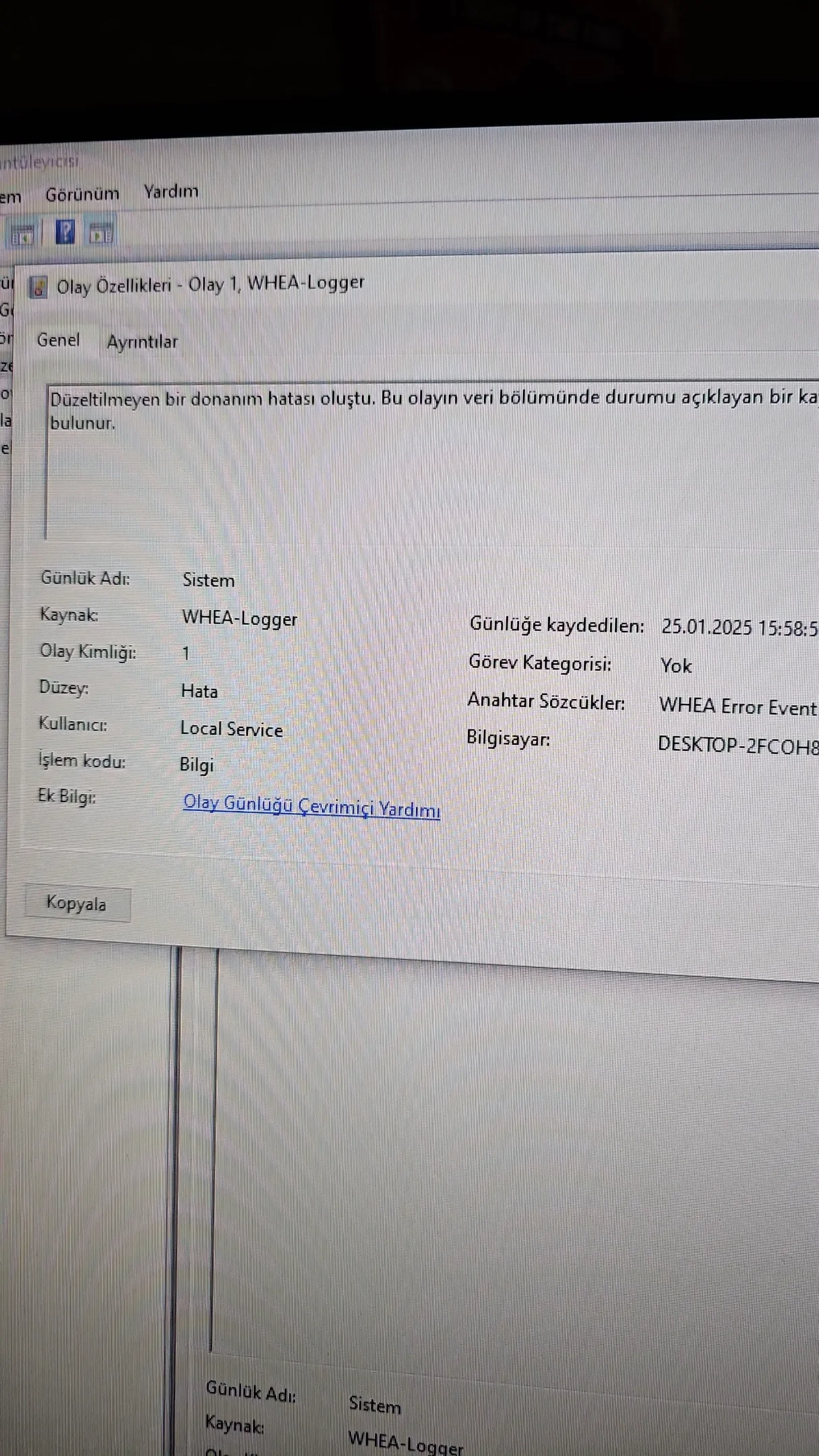This screenshot has width=819, height=1456.
Task: Click the Bilgisayar label
Action: [508, 739]
